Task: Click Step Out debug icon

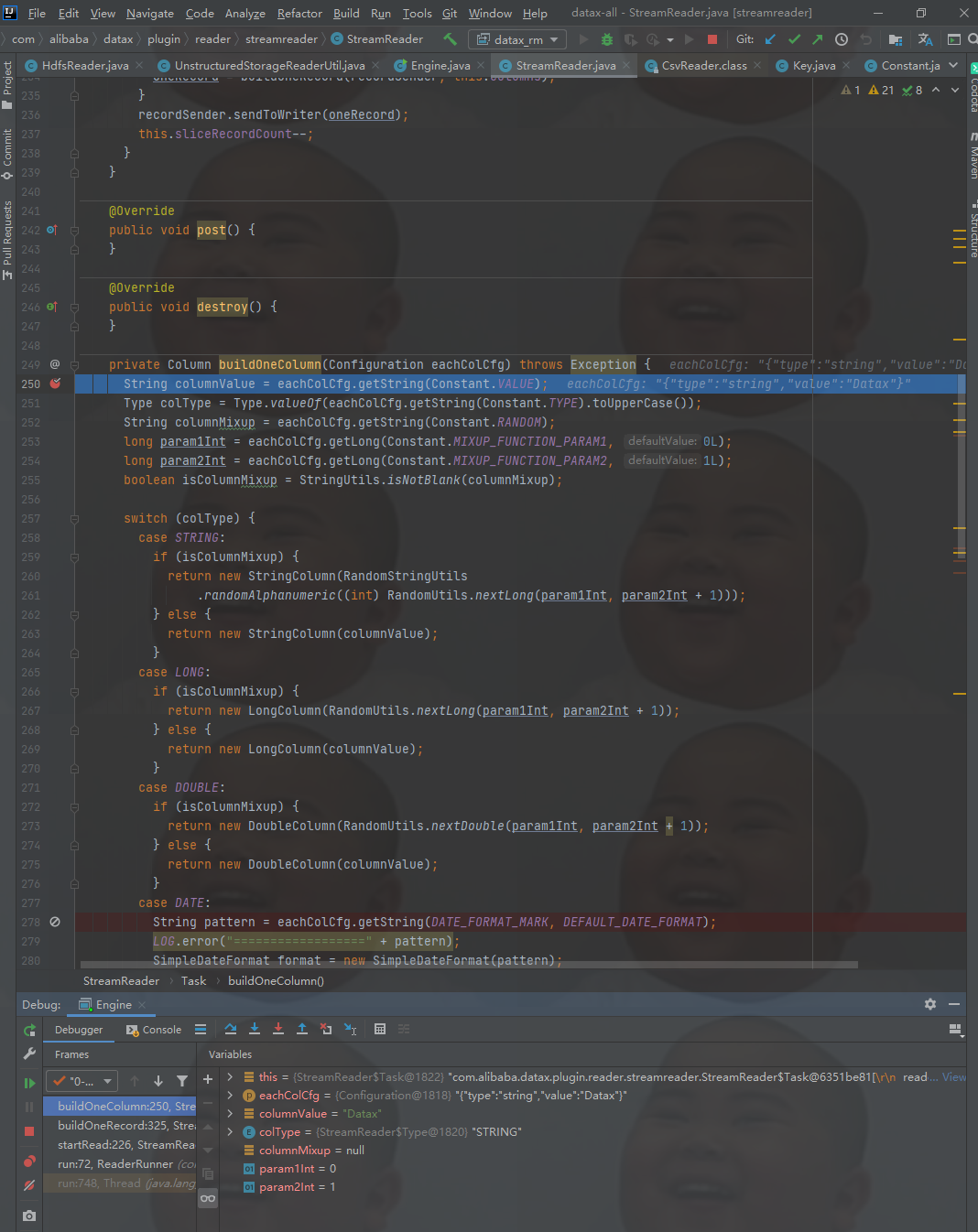Action: 302,1029
